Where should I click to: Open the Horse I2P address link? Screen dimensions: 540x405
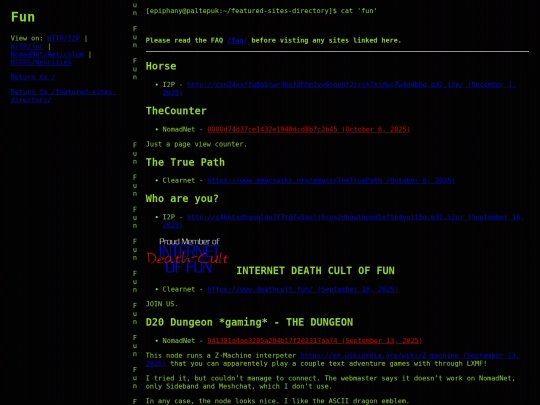339,89
